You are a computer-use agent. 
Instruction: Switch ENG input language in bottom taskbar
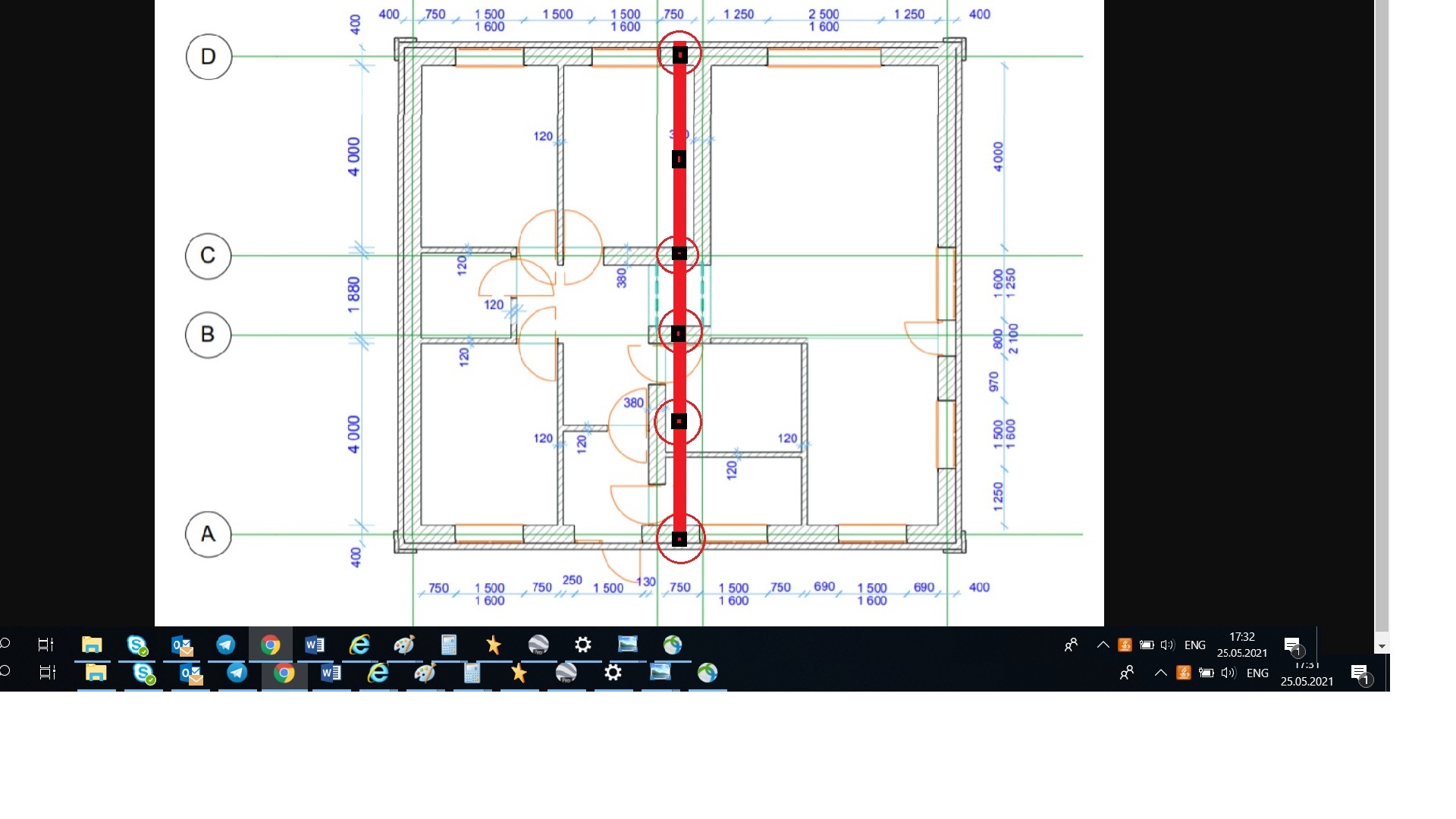tap(1257, 673)
